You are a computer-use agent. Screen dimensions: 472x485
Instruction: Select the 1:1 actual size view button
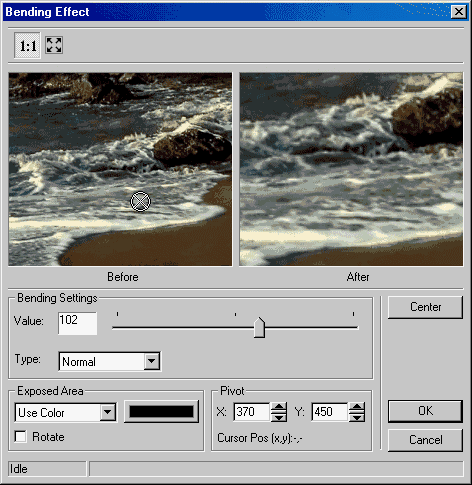pos(27,45)
